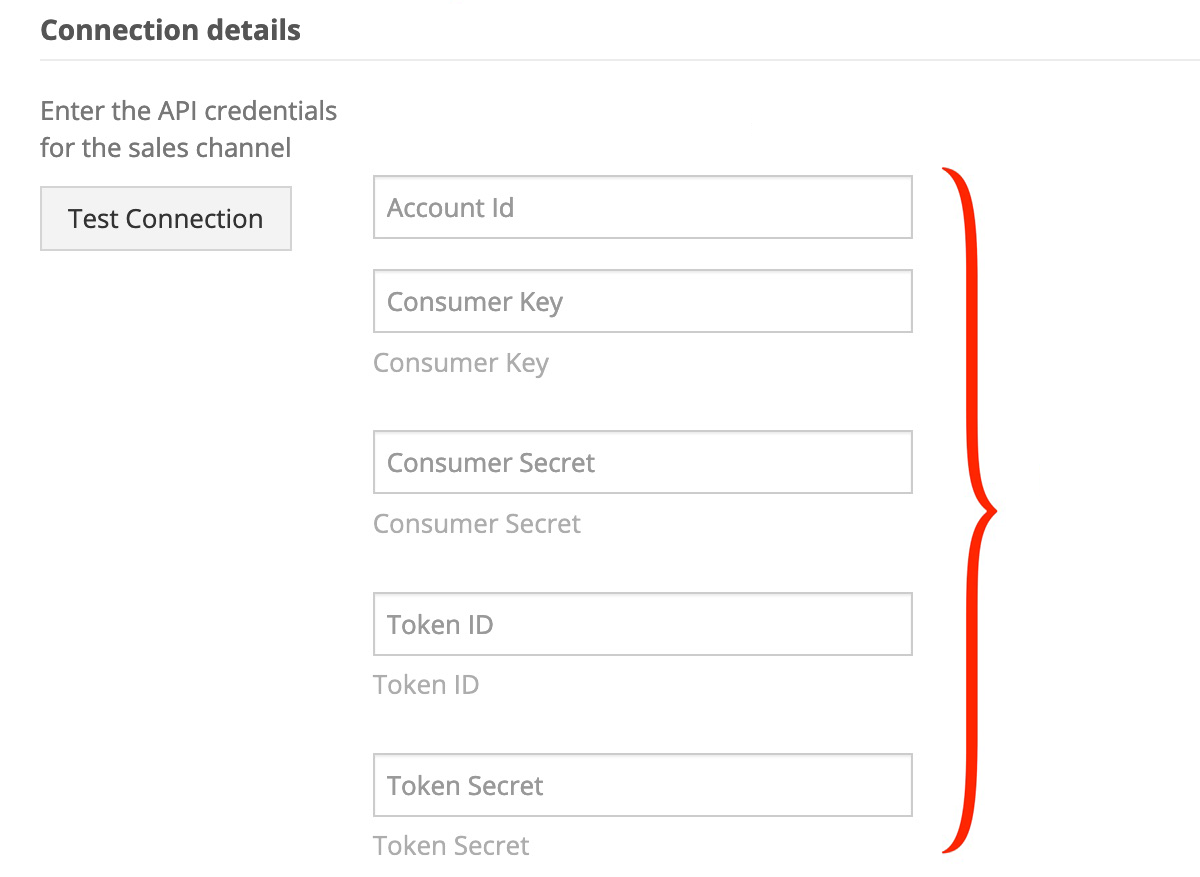Click the word "details" in the section title
This screenshot has width=1200, height=877.
pos(253,30)
